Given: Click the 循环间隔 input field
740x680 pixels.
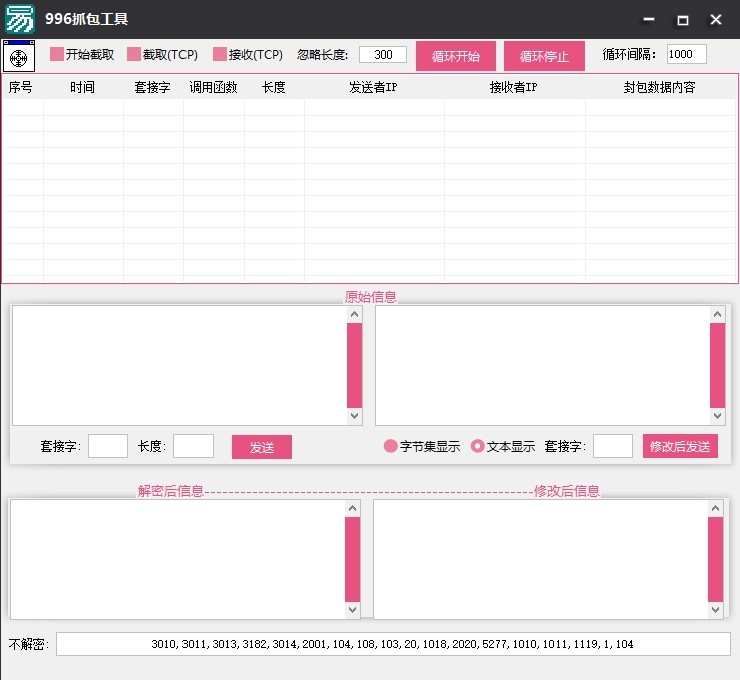Looking at the screenshot, I should coord(686,55).
